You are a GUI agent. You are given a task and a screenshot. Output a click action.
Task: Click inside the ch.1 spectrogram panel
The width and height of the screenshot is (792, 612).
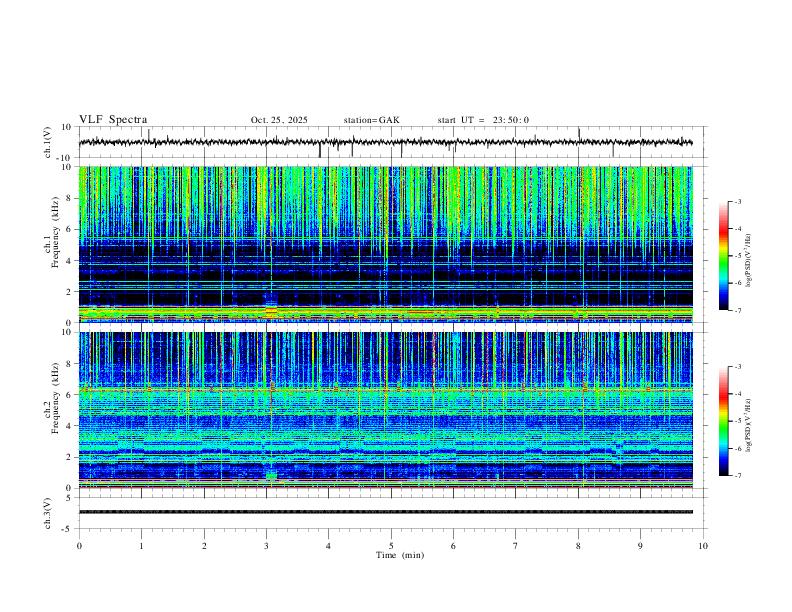click(x=385, y=244)
